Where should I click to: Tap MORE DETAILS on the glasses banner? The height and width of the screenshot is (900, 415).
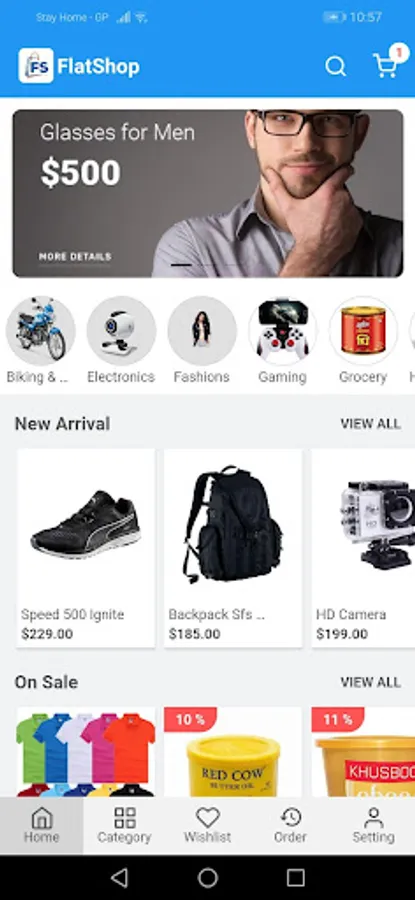point(75,257)
